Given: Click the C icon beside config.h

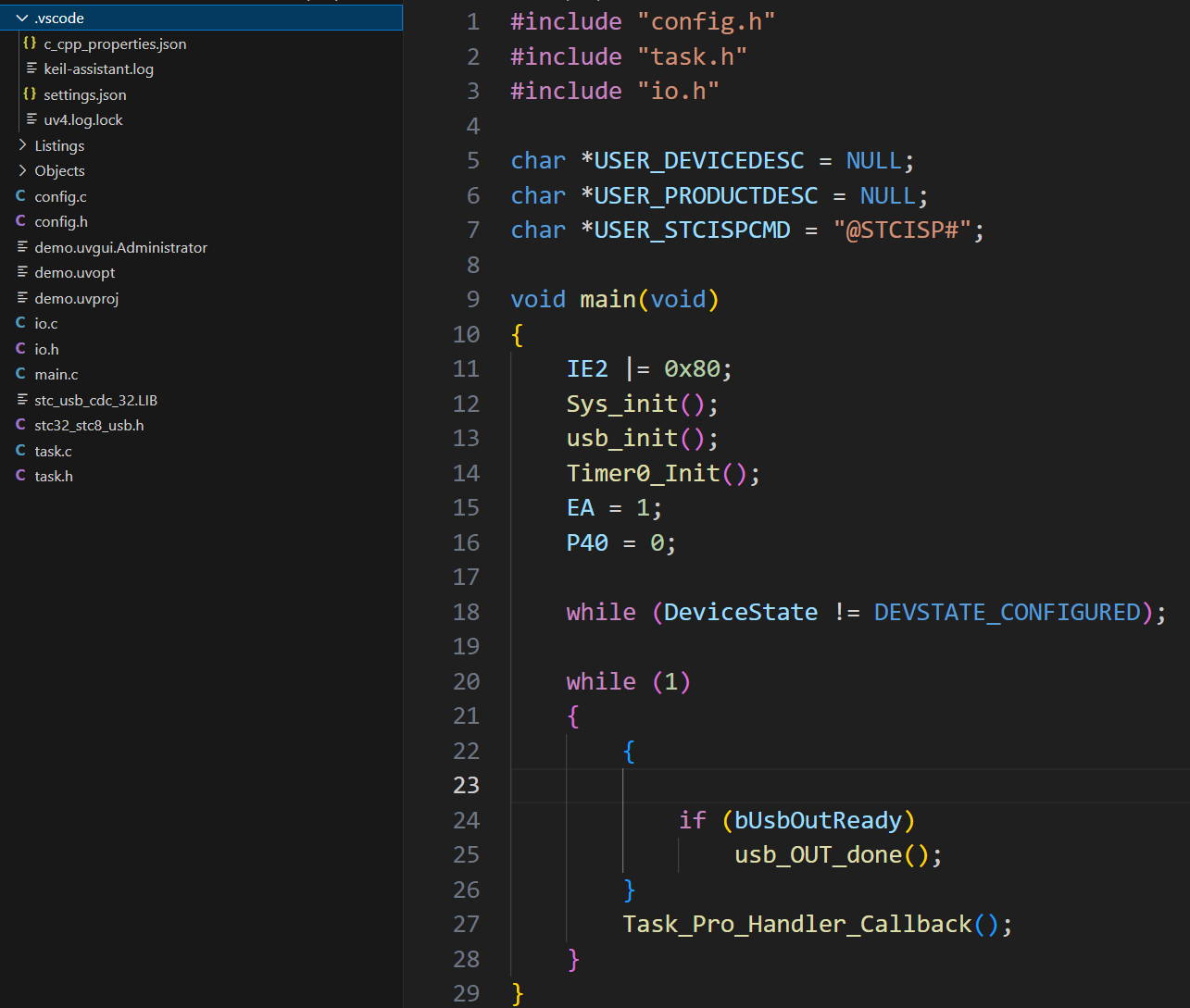Looking at the screenshot, I should coord(20,221).
